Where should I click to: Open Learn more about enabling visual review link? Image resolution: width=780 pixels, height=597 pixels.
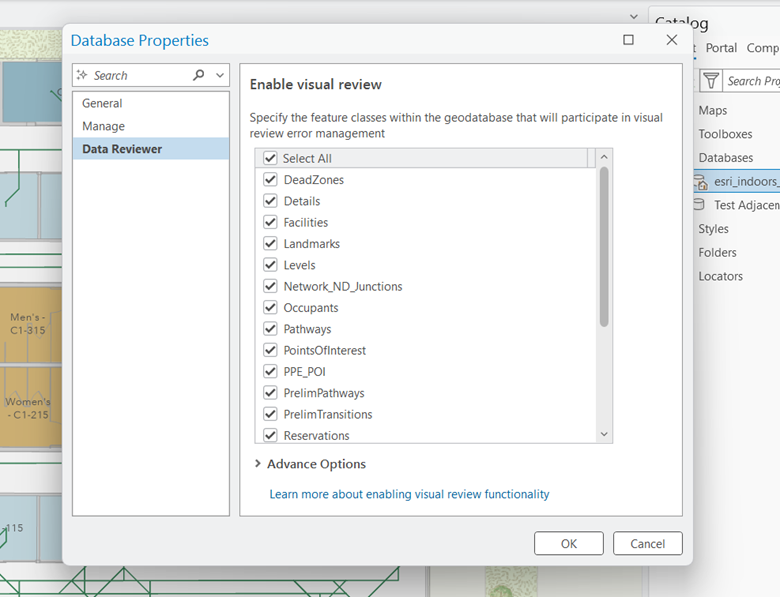point(409,494)
